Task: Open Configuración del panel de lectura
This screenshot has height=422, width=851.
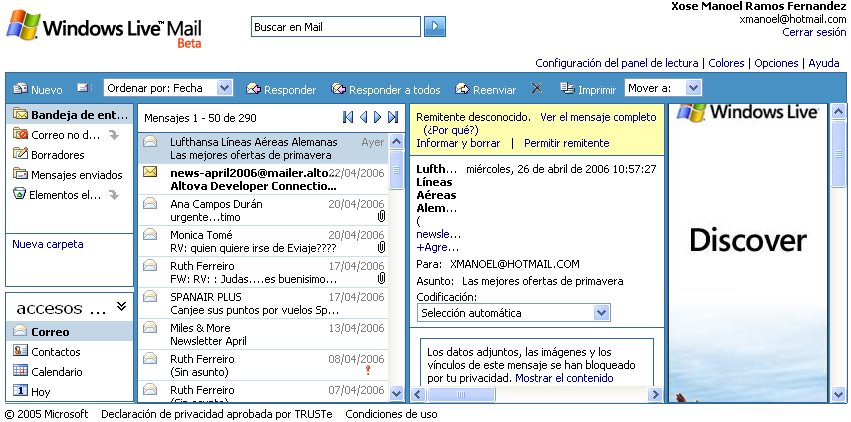Action: pyautogui.click(x=617, y=63)
